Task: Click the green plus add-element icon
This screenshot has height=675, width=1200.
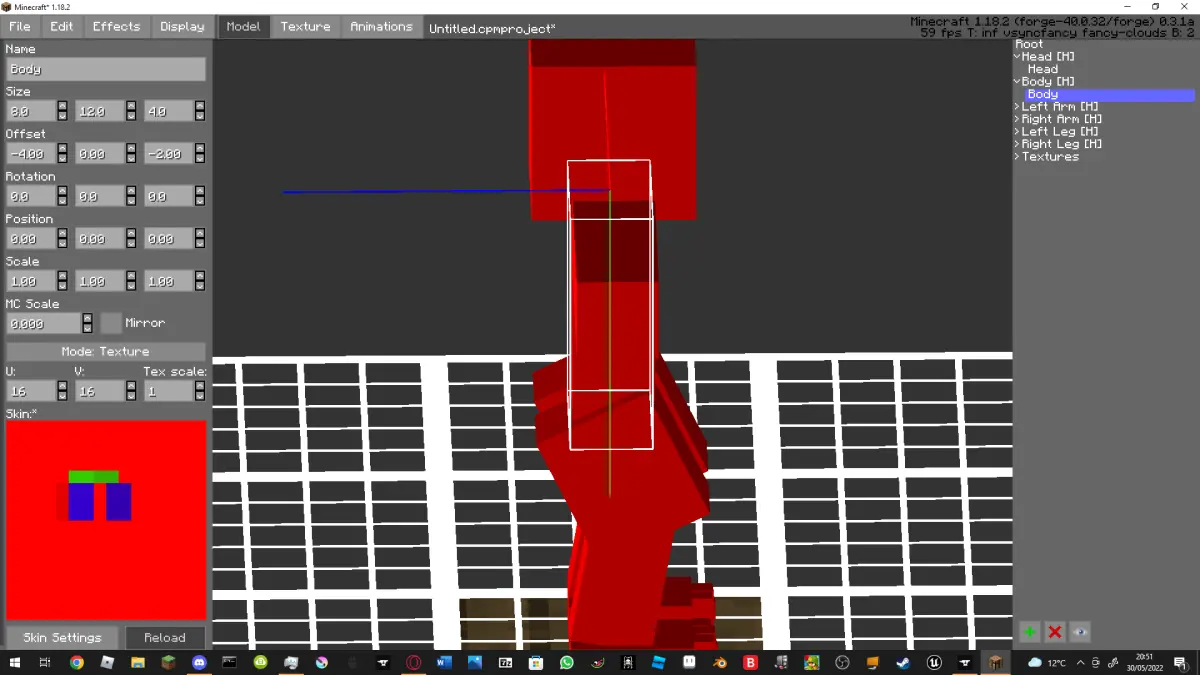Action: (x=1029, y=632)
